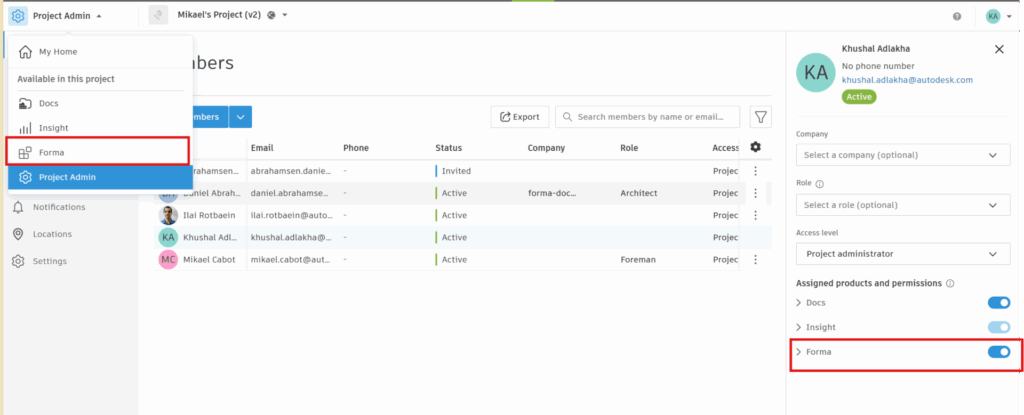Toggle the Docs product switch

tap(999, 303)
